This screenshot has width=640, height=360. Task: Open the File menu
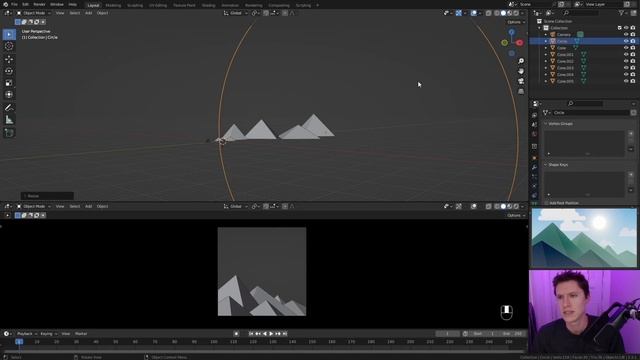[14, 4]
